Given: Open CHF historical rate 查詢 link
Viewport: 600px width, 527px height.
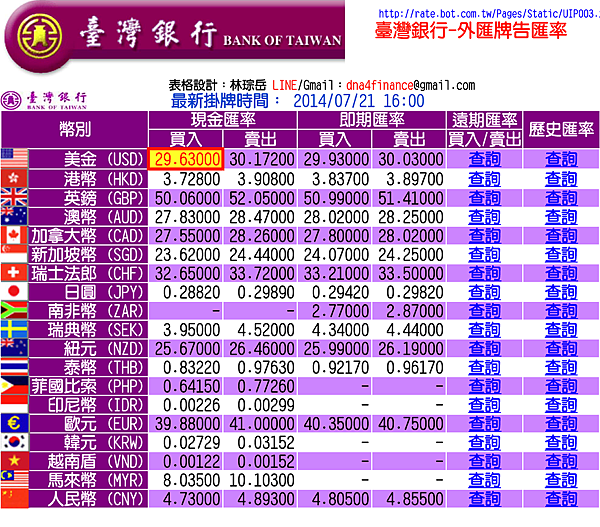Looking at the screenshot, I should 561,273.
